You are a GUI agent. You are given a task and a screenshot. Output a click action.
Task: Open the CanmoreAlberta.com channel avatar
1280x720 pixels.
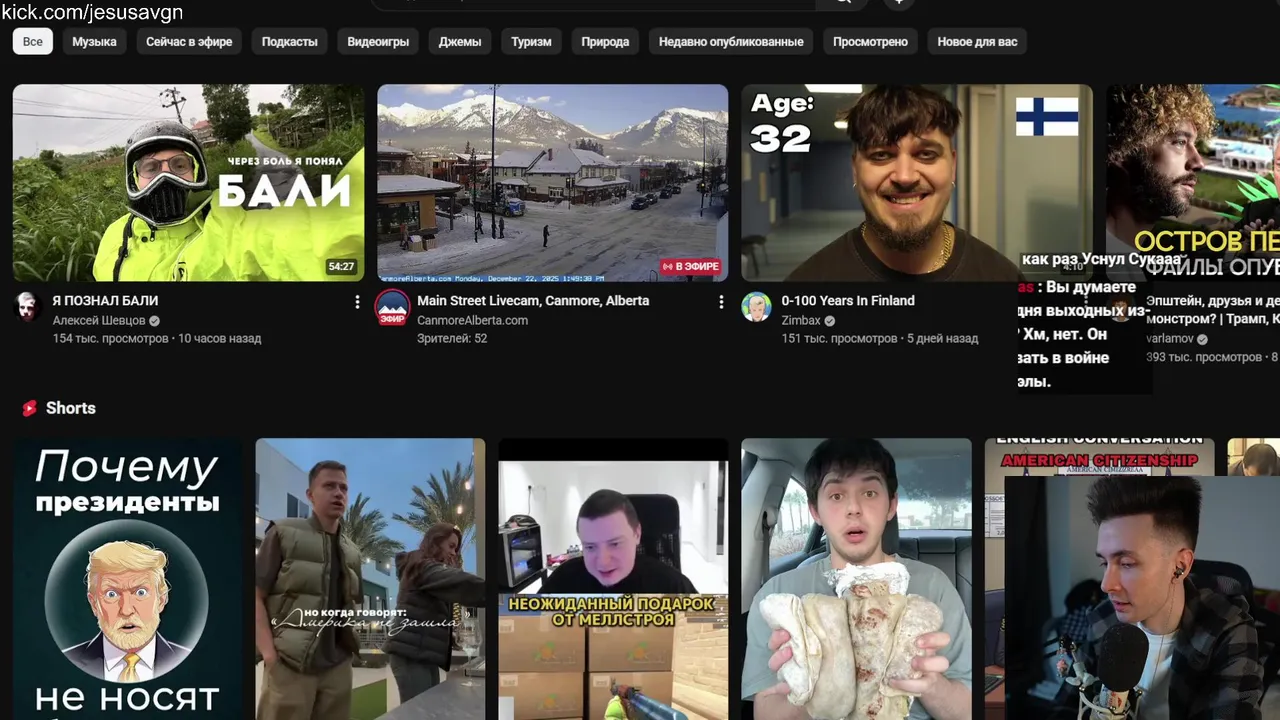[x=392, y=307]
